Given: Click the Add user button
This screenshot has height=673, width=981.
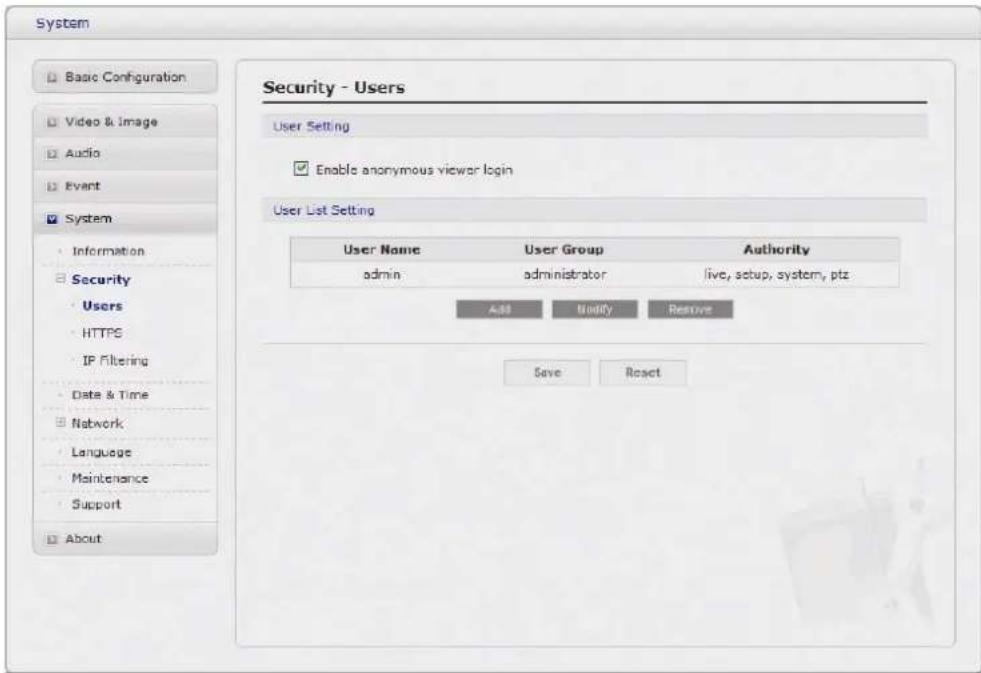Looking at the screenshot, I should pos(499,309).
